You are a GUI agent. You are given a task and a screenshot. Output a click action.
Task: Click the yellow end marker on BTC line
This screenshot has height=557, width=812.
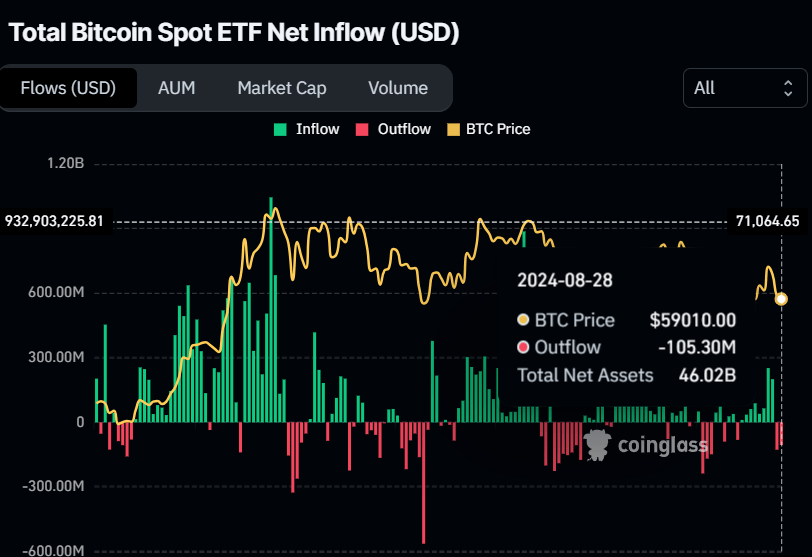point(781,299)
